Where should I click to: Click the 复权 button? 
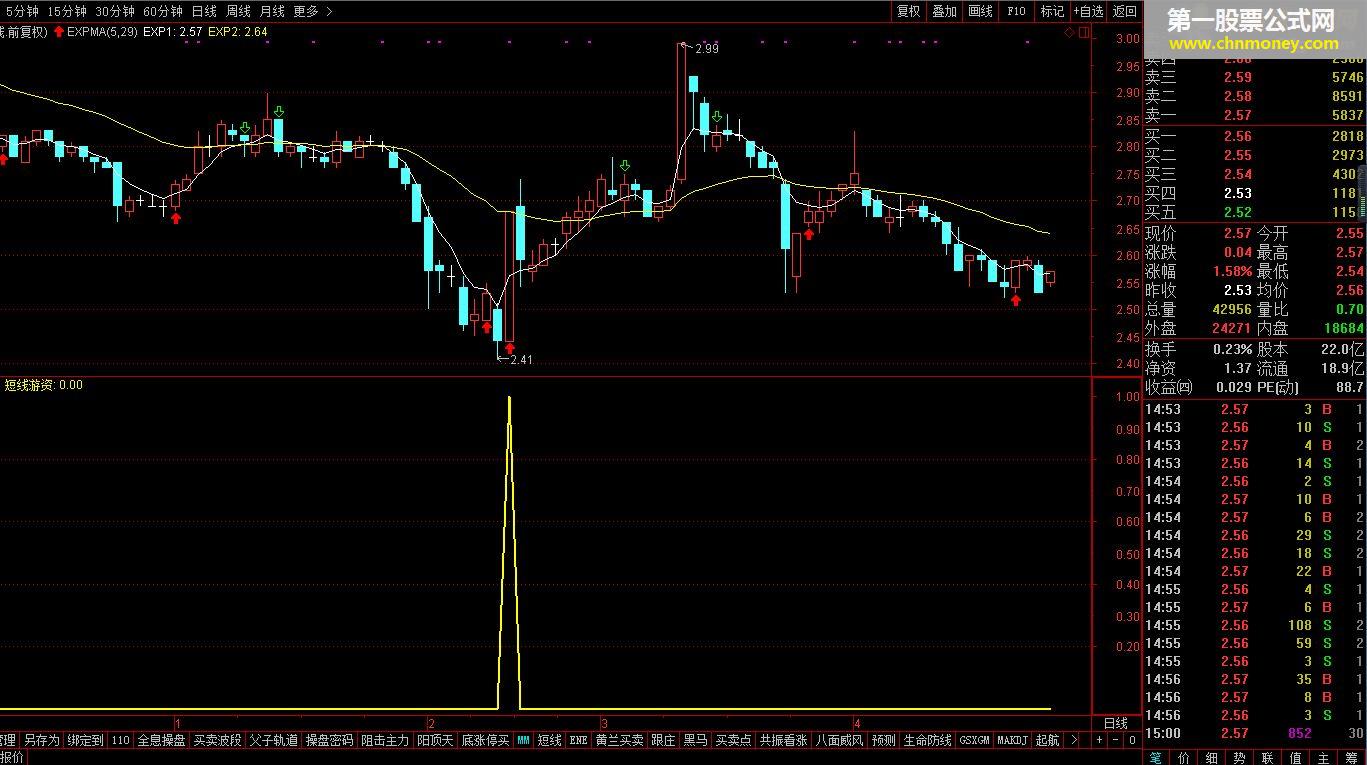tap(908, 11)
